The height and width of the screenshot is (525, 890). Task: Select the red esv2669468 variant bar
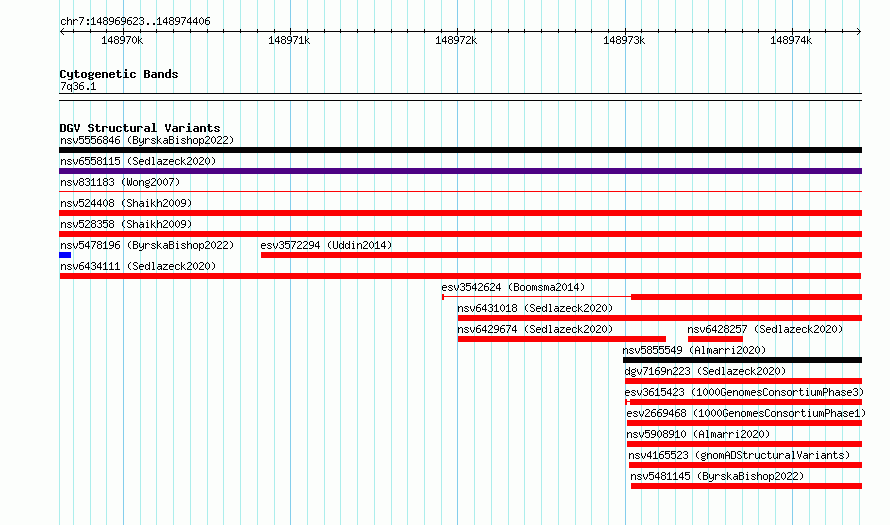744,423
